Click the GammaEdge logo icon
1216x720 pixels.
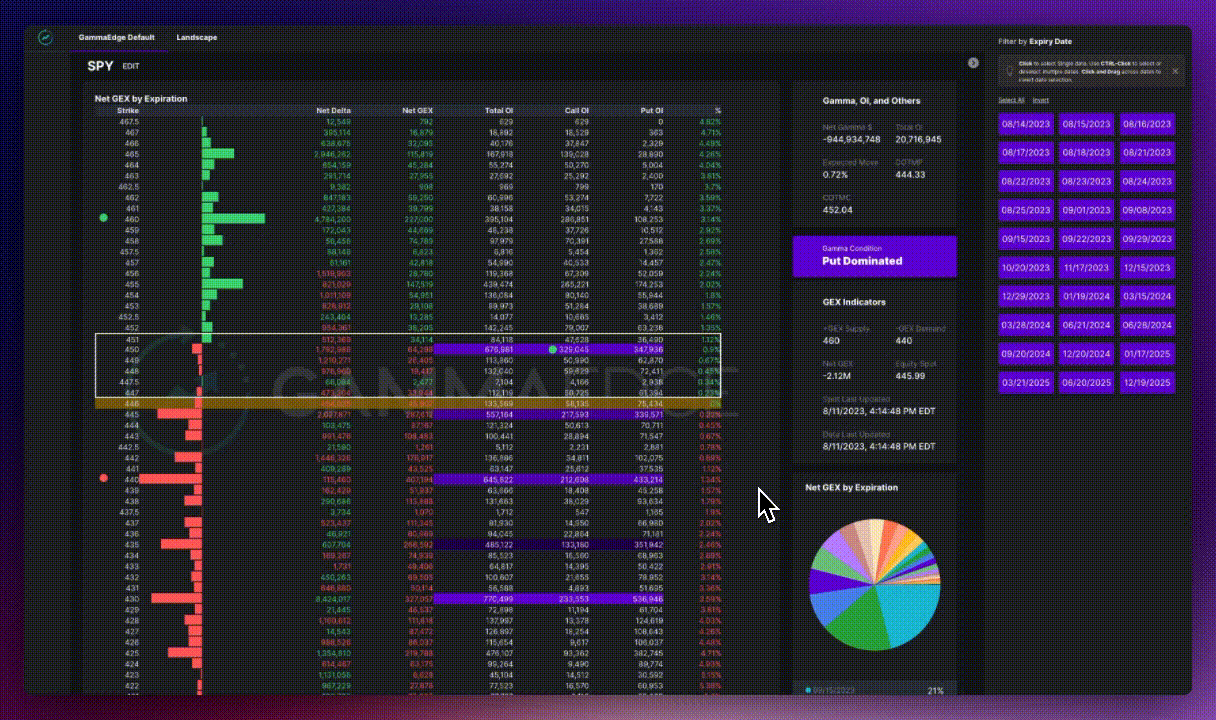(x=45, y=38)
